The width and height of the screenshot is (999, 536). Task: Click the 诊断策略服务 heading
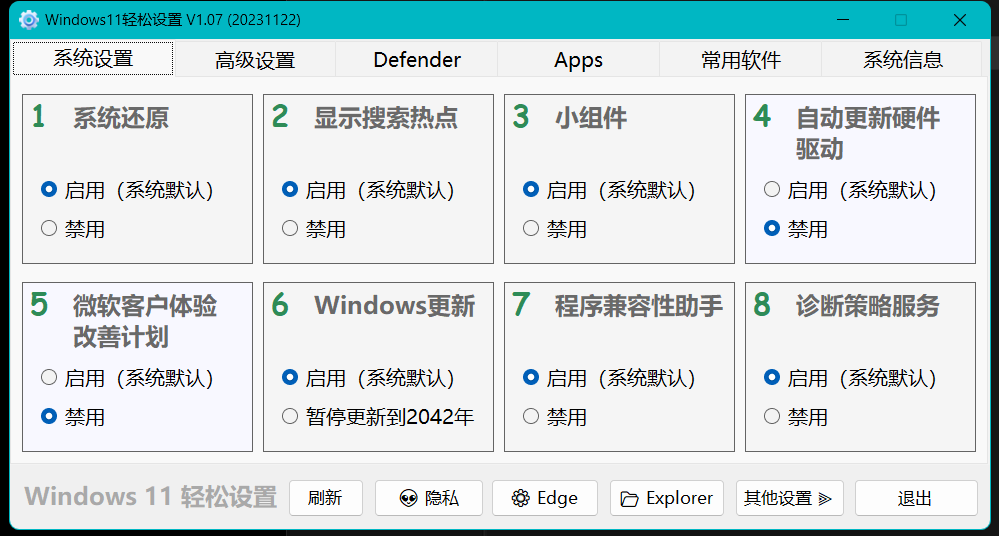(868, 306)
